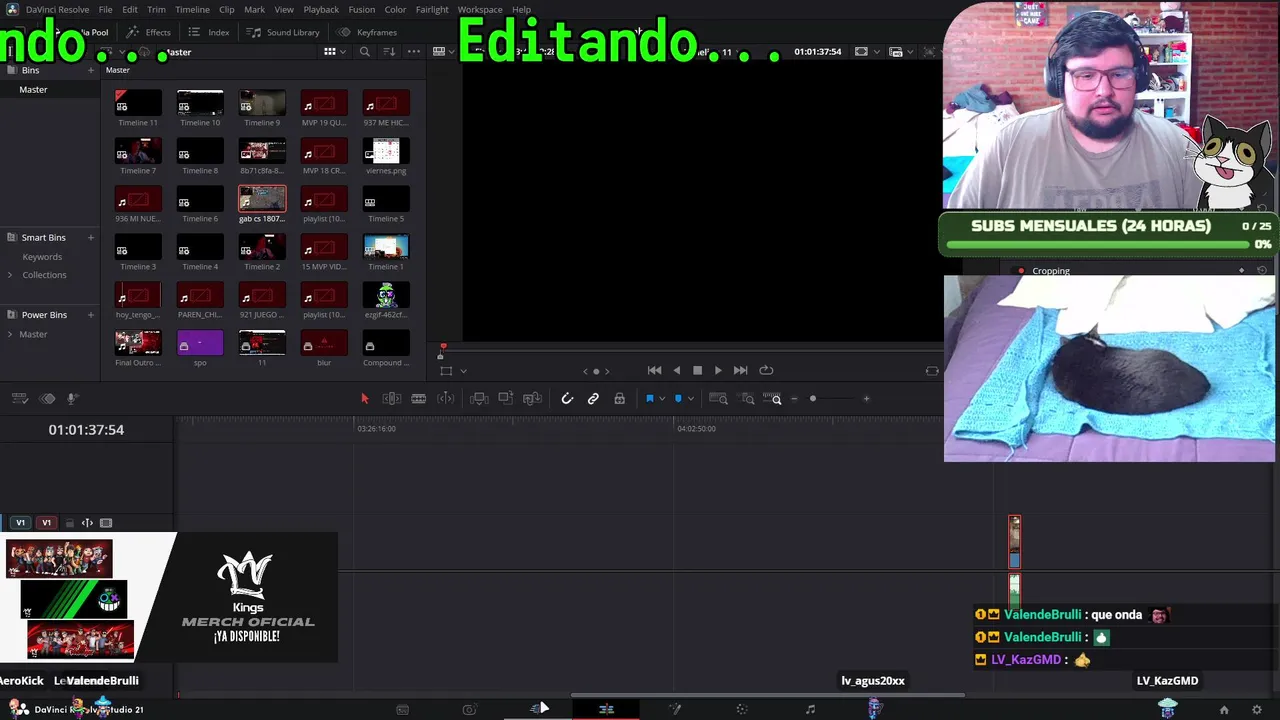Select the viernes.png thumbnail

click(x=386, y=151)
